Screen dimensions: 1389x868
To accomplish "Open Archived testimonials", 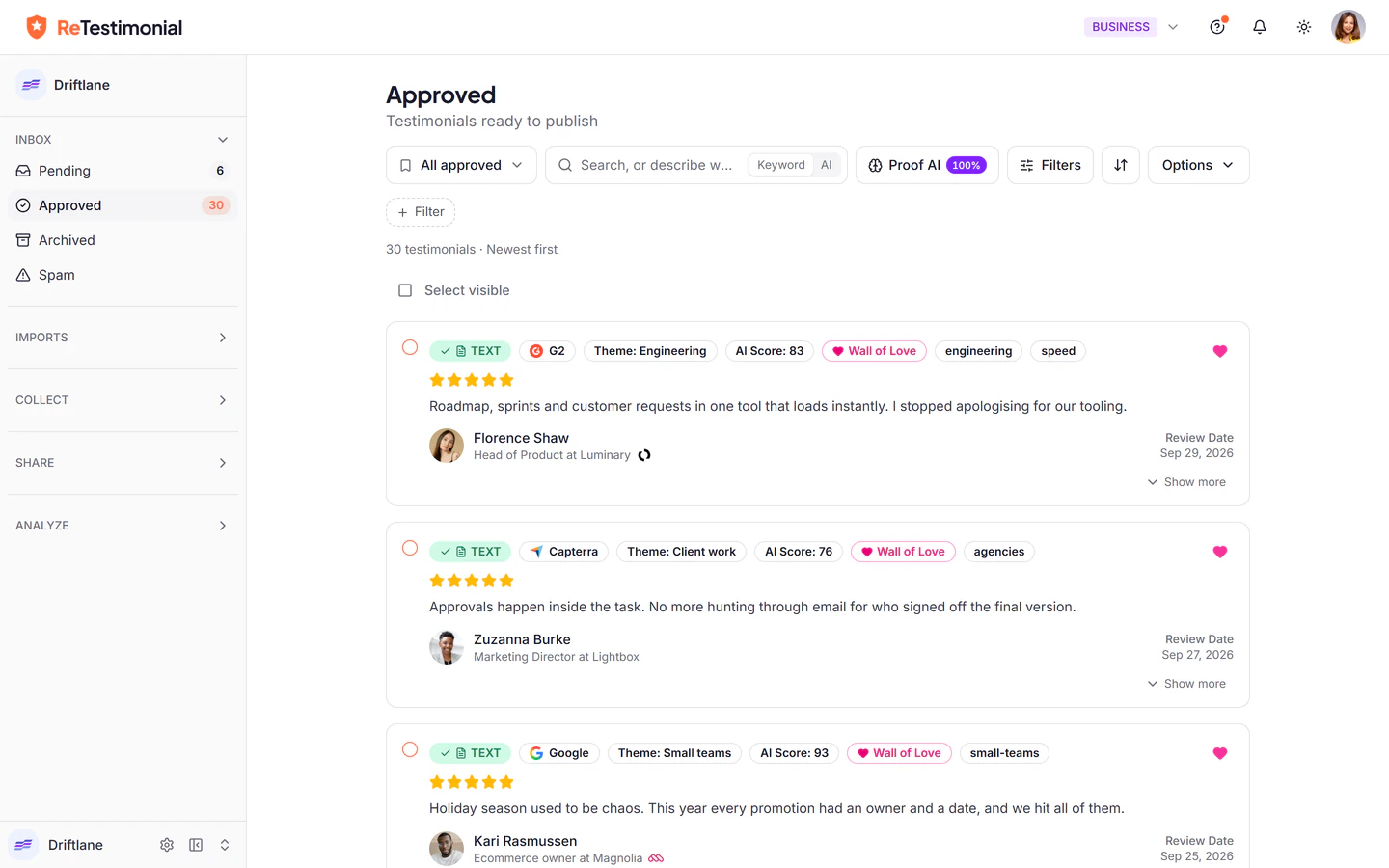I will coord(123,240).
